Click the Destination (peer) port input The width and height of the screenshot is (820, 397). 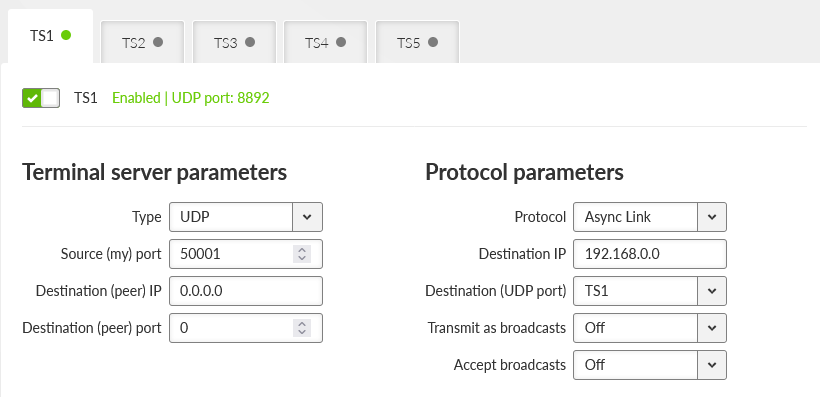pos(231,328)
